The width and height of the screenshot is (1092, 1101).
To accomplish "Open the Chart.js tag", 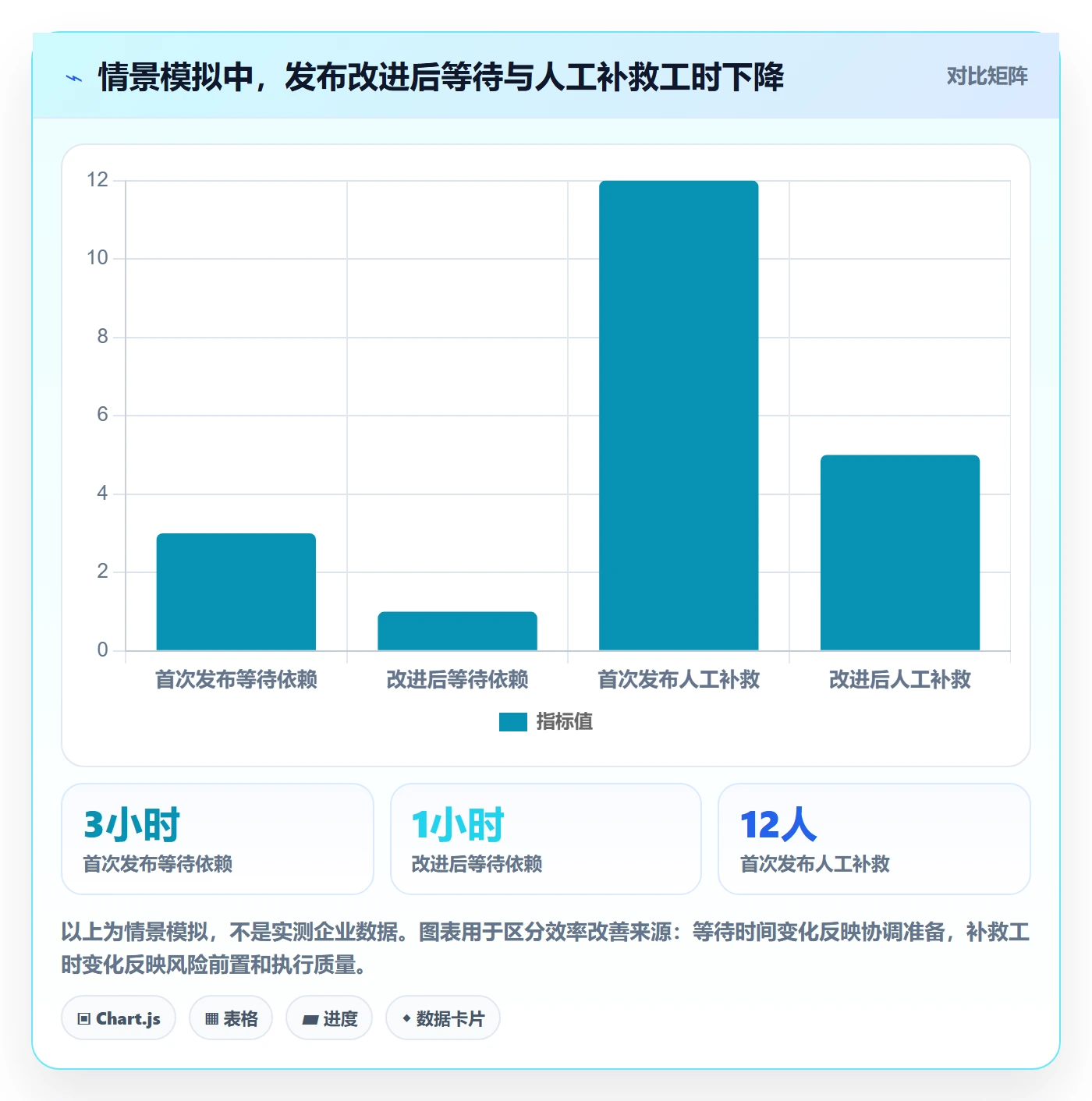I will pyautogui.click(x=119, y=1018).
